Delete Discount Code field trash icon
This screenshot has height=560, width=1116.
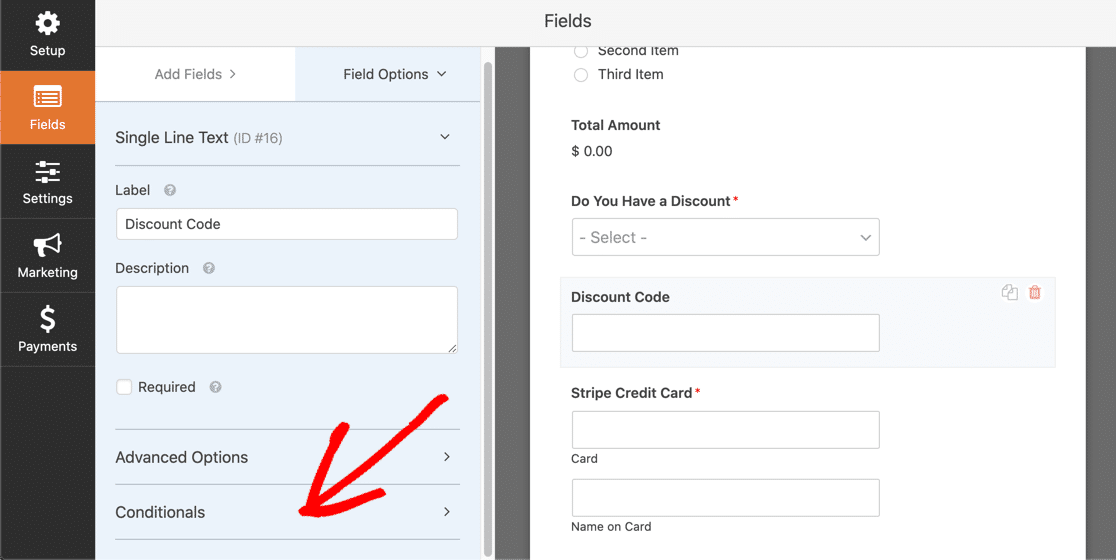click(x=1035, y=292)
